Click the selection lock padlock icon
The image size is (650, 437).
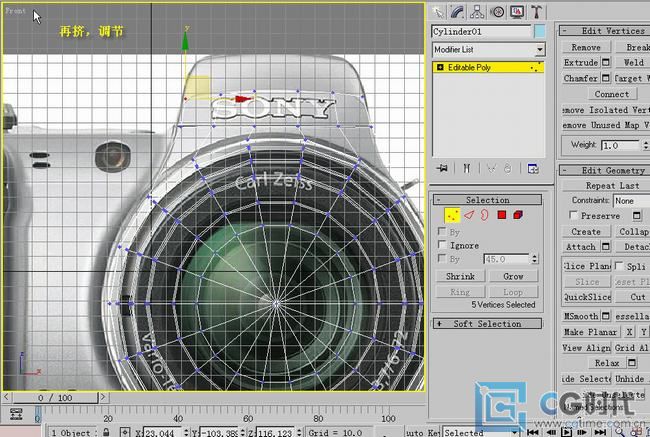click(x=106, y=432)
